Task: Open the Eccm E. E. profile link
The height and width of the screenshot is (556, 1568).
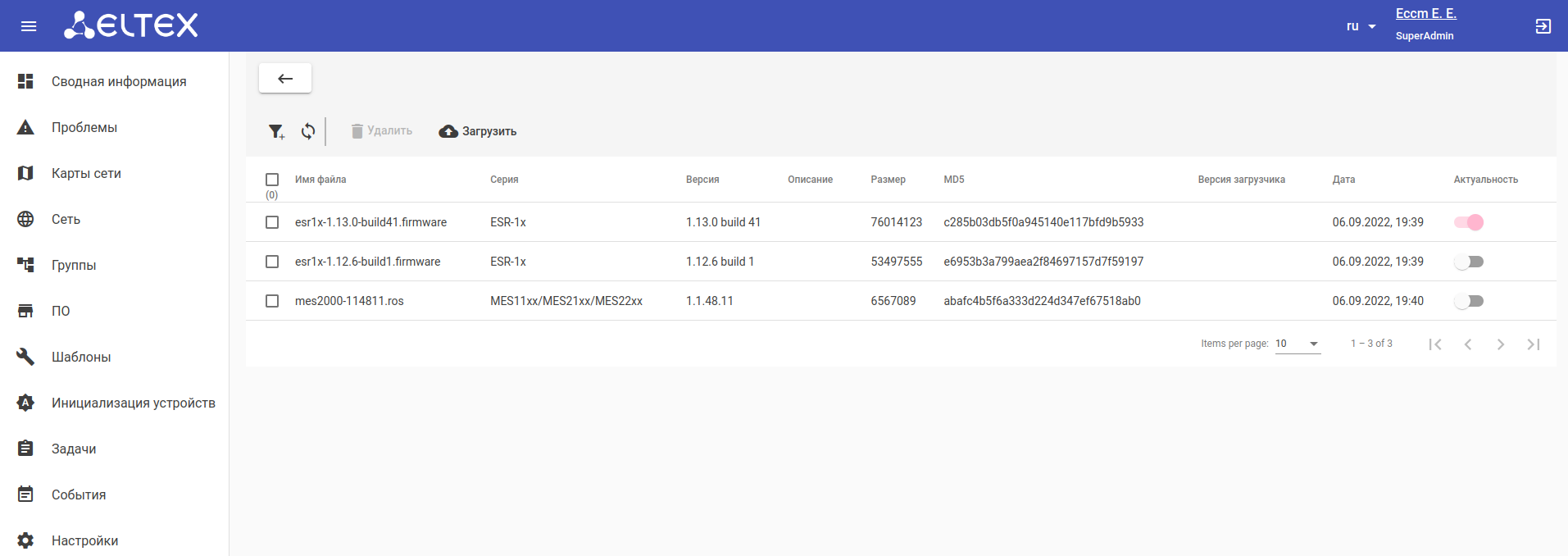Action: click(x=1425, y=14)
